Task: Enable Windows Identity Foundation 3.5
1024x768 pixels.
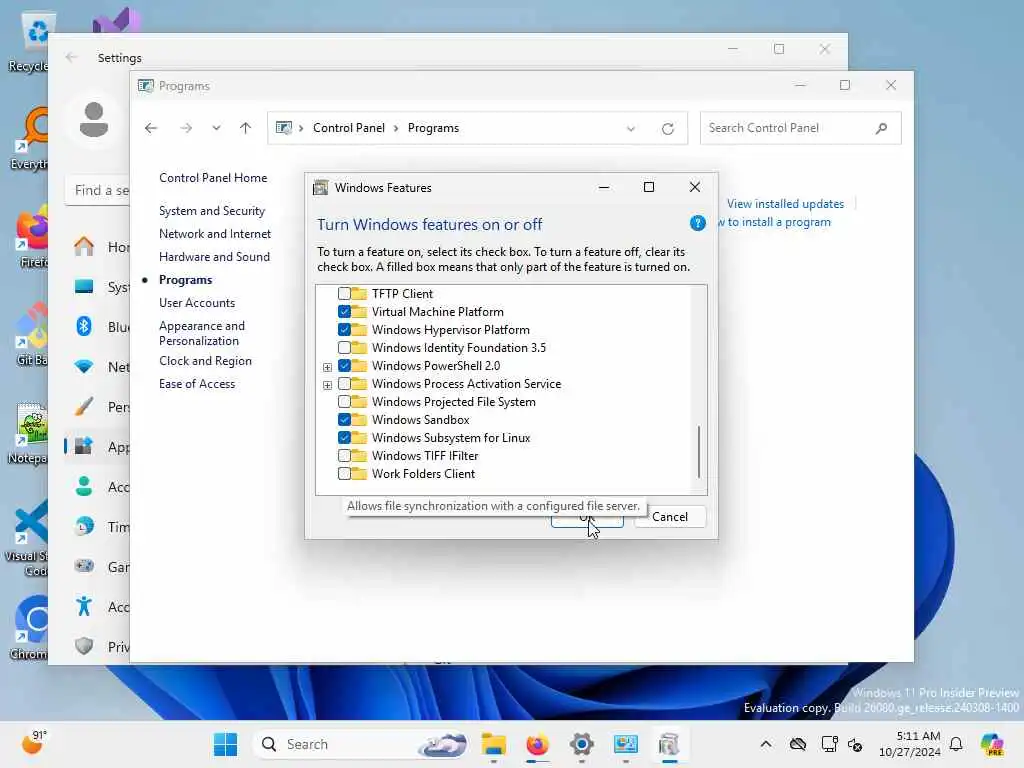Action: (x=344, y=347)
